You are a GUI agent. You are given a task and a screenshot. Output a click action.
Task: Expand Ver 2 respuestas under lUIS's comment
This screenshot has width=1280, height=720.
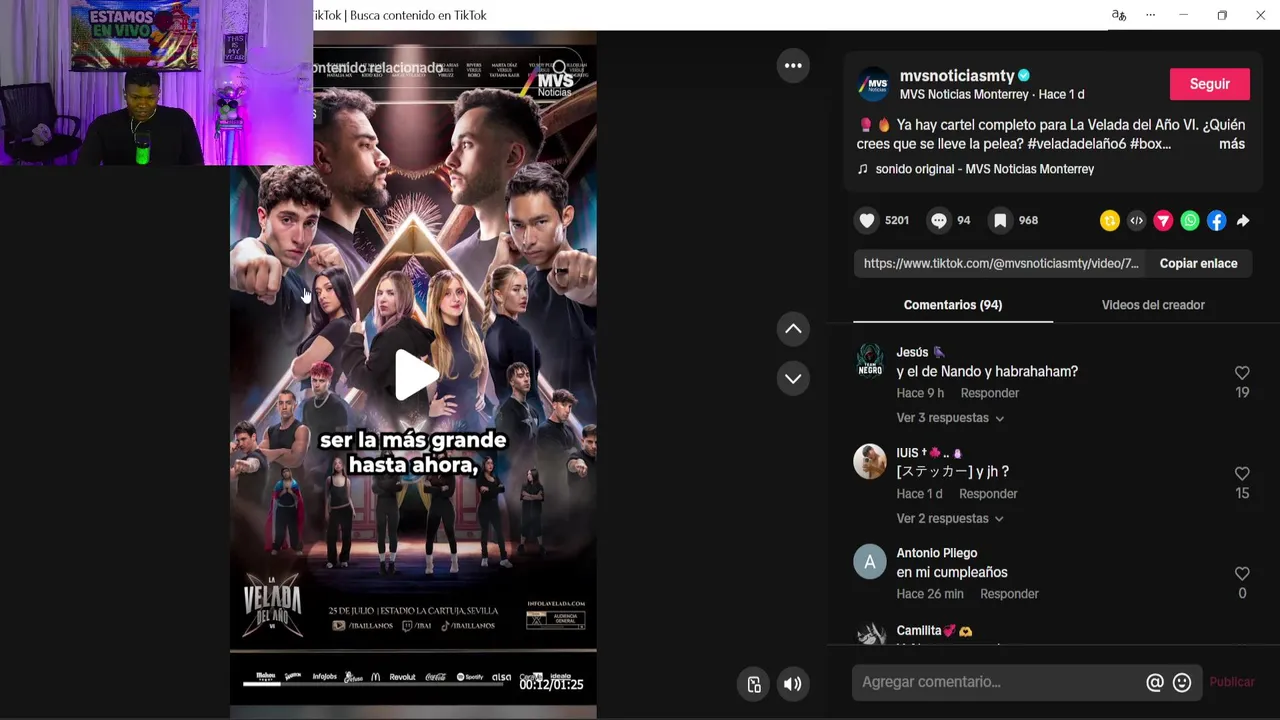(x=950, y=519)
